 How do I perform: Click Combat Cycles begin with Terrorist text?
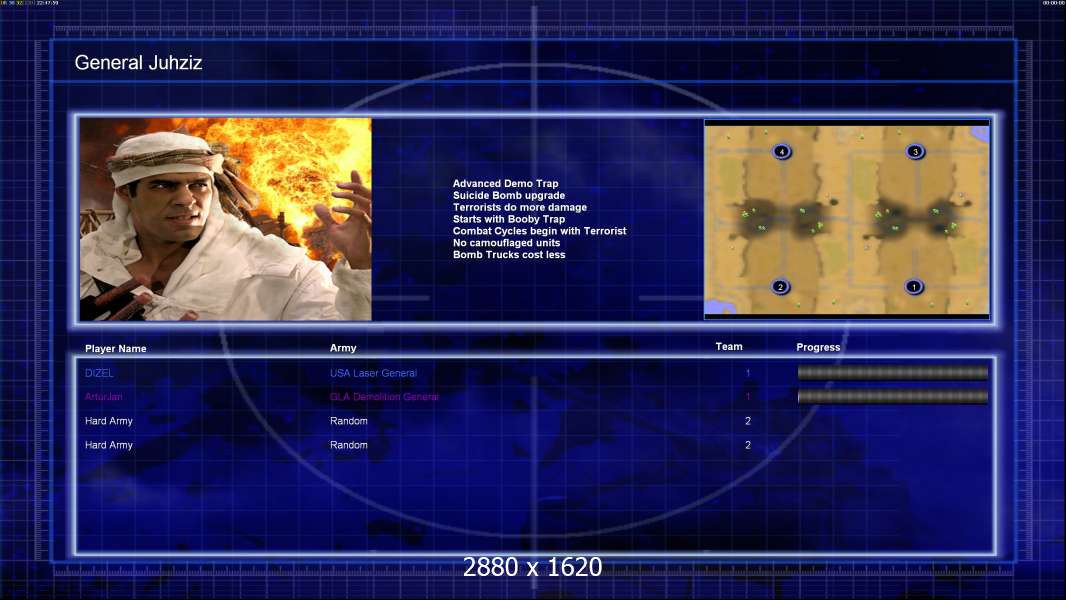click(x=539, y=231)
